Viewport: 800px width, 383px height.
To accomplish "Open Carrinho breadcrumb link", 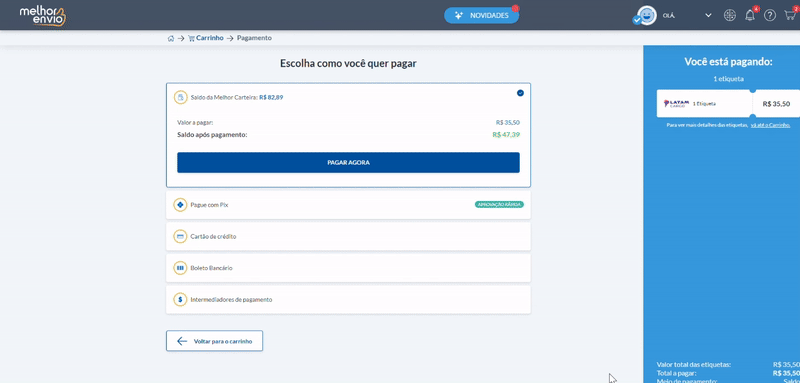I will click(x=210, y=38).
